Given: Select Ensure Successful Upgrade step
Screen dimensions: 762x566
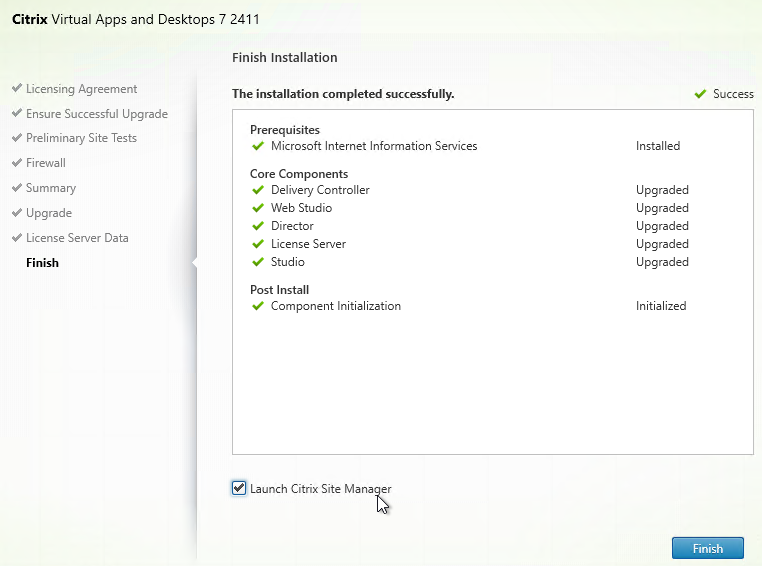Looking at the screenshot, I should (96, 114).
